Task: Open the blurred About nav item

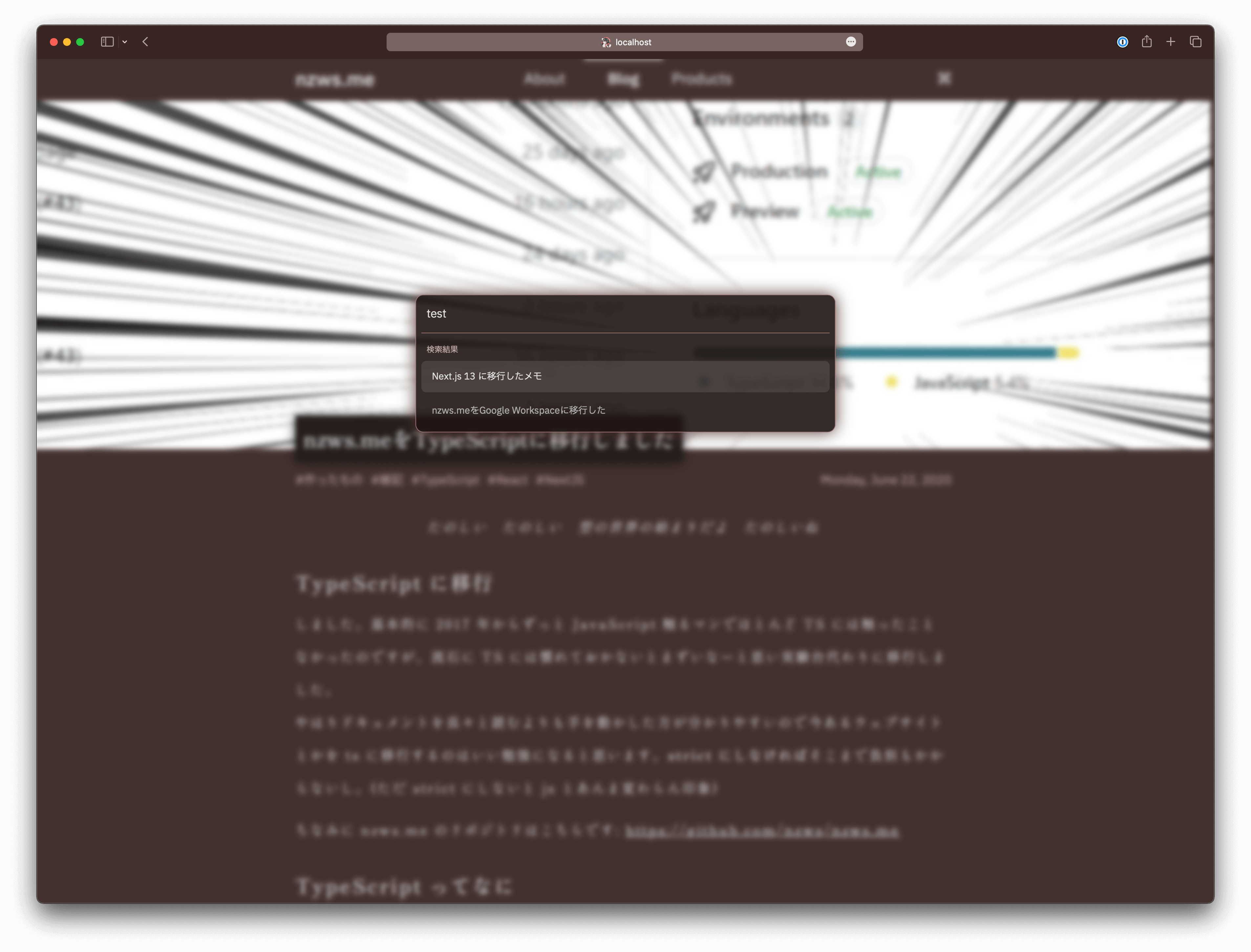Action: point(544,79)
